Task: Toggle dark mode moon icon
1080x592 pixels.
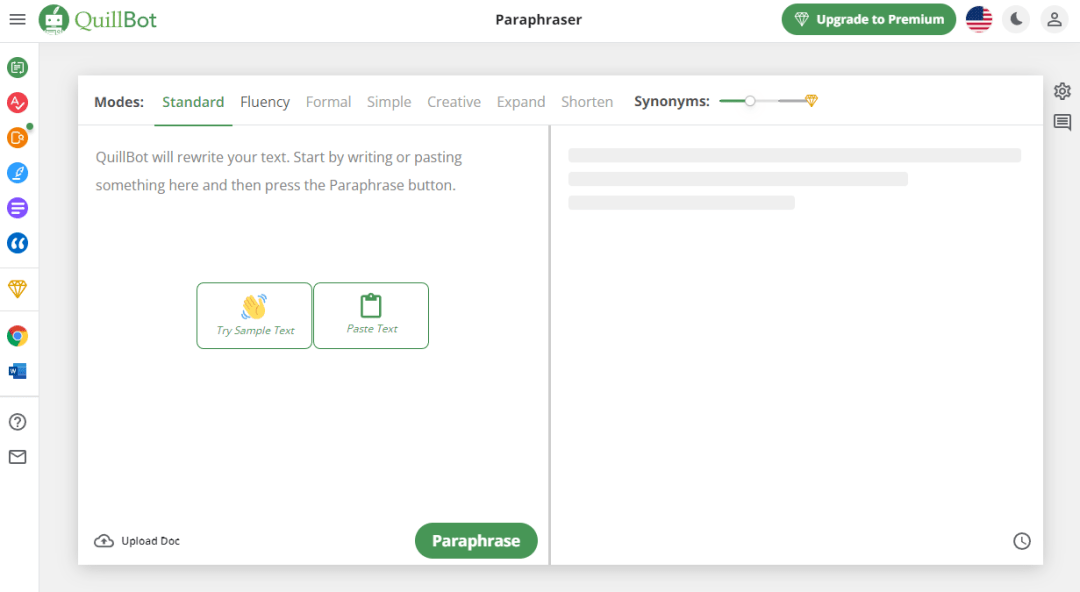Action: 1017,19
